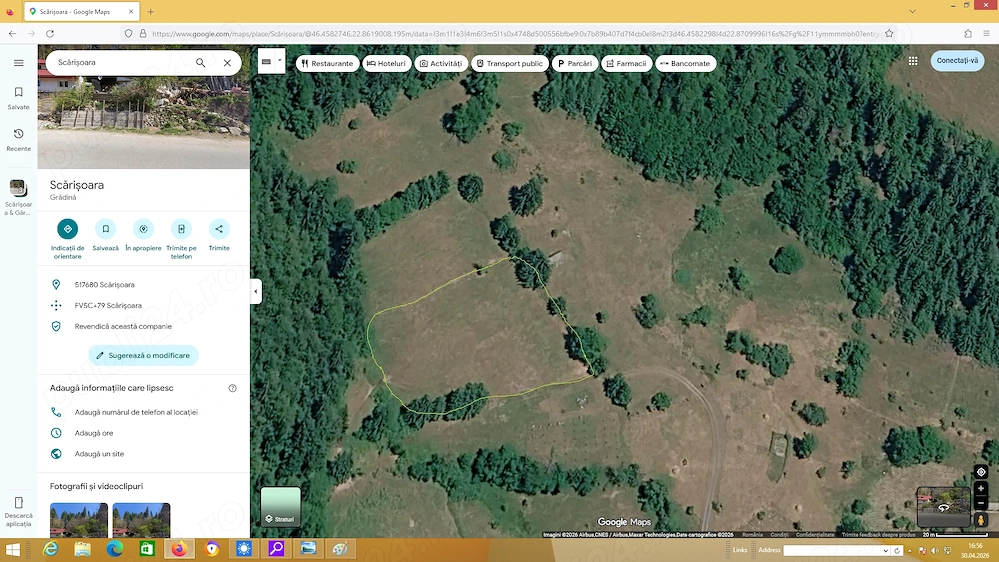
Task: Open Straturi layers switcher
Action: [x=280, y=507]
